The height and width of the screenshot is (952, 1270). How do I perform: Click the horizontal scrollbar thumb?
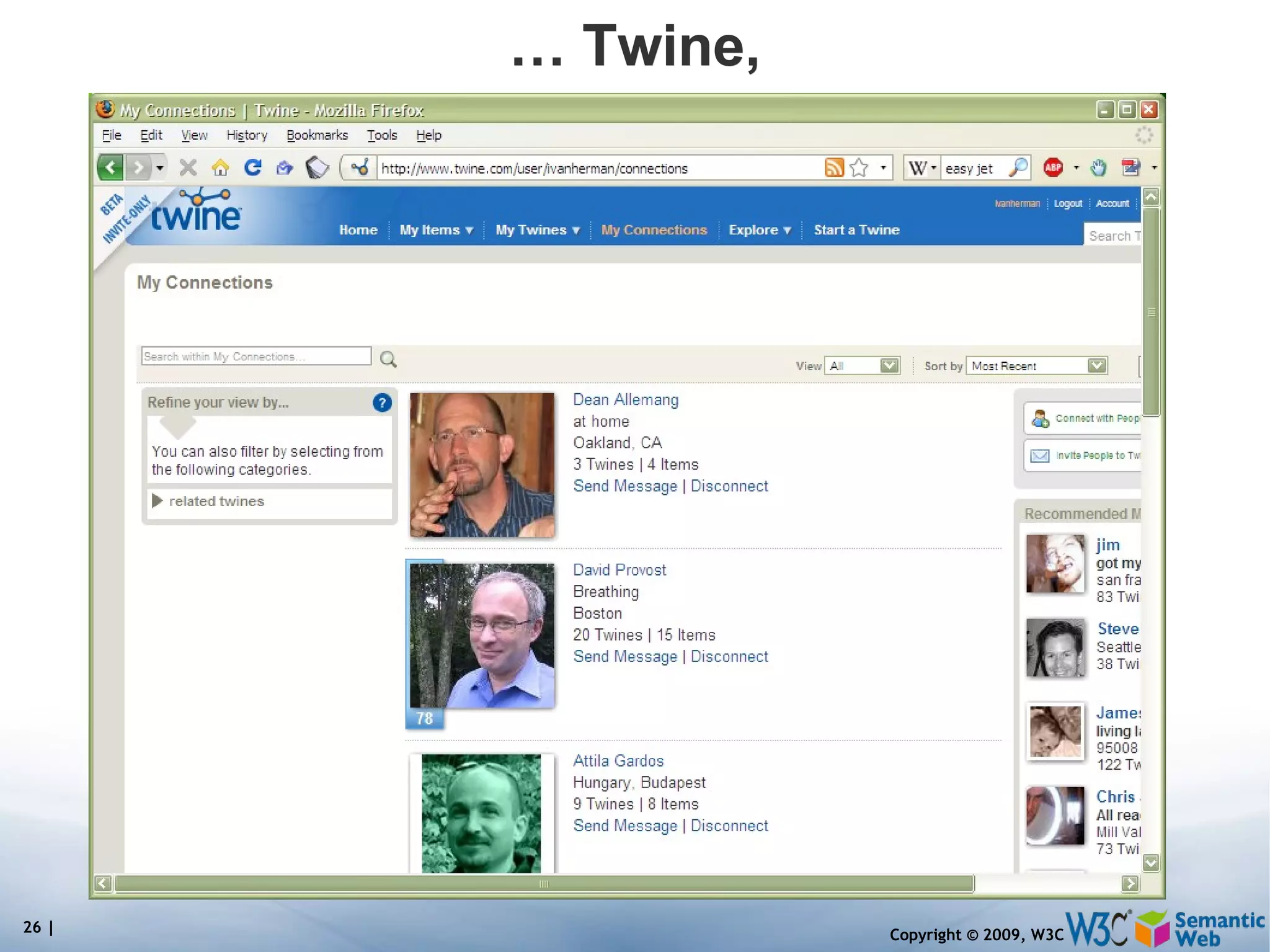[544, 884]
